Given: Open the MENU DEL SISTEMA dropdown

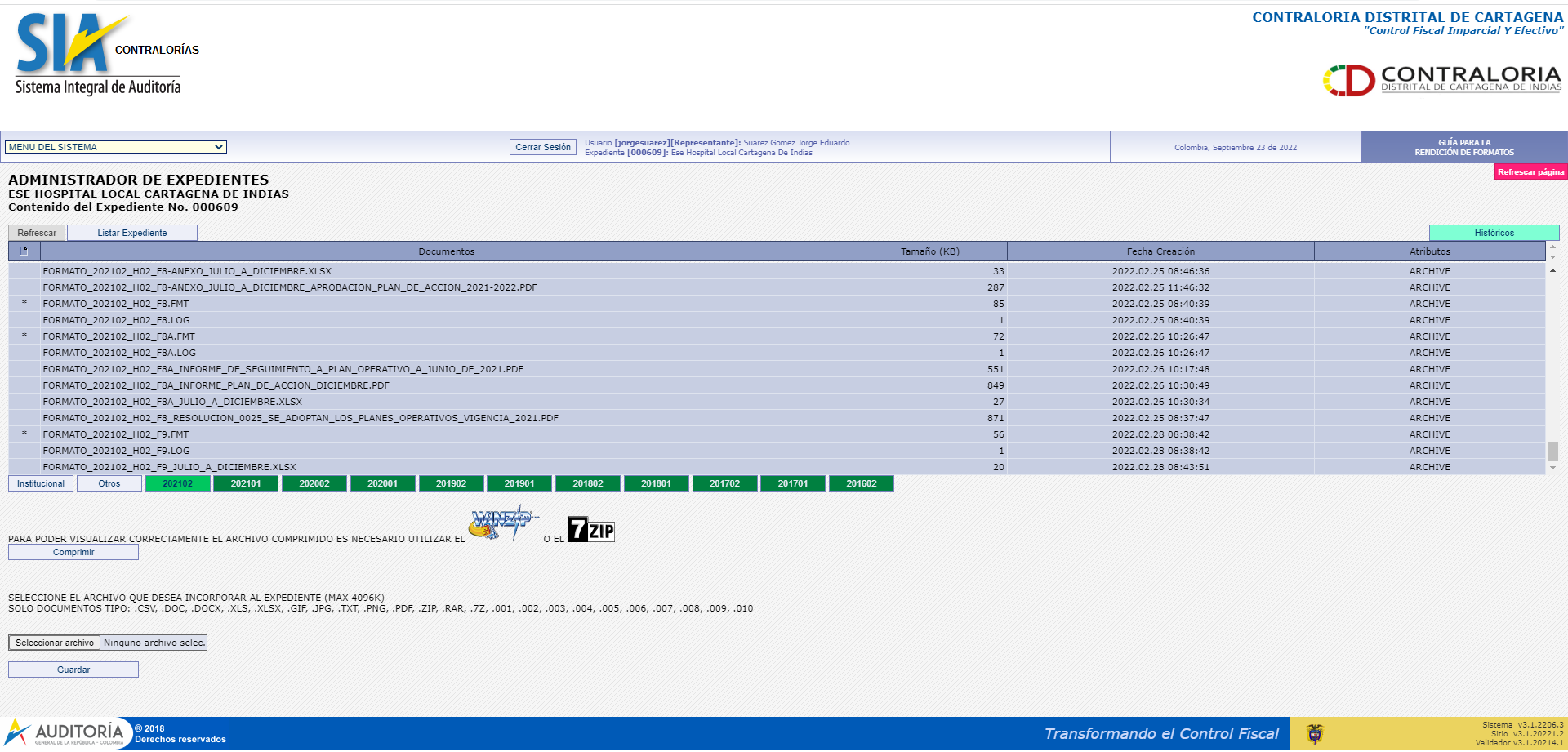Looking at the screenshot, I should (116, 147).
